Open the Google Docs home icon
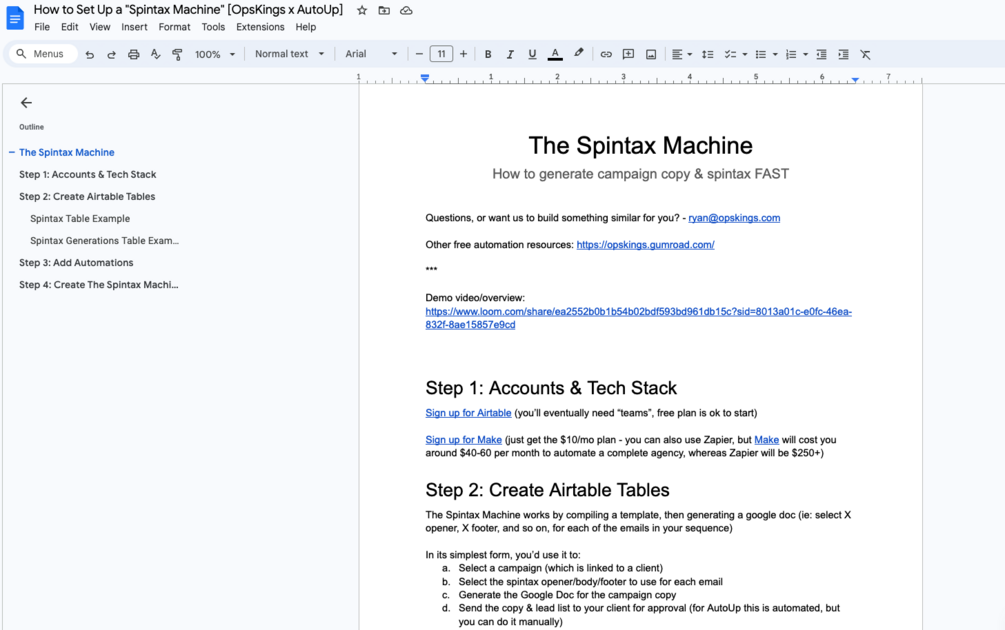Viewport: 1005px width, 630px height. (x=15, y=18)
